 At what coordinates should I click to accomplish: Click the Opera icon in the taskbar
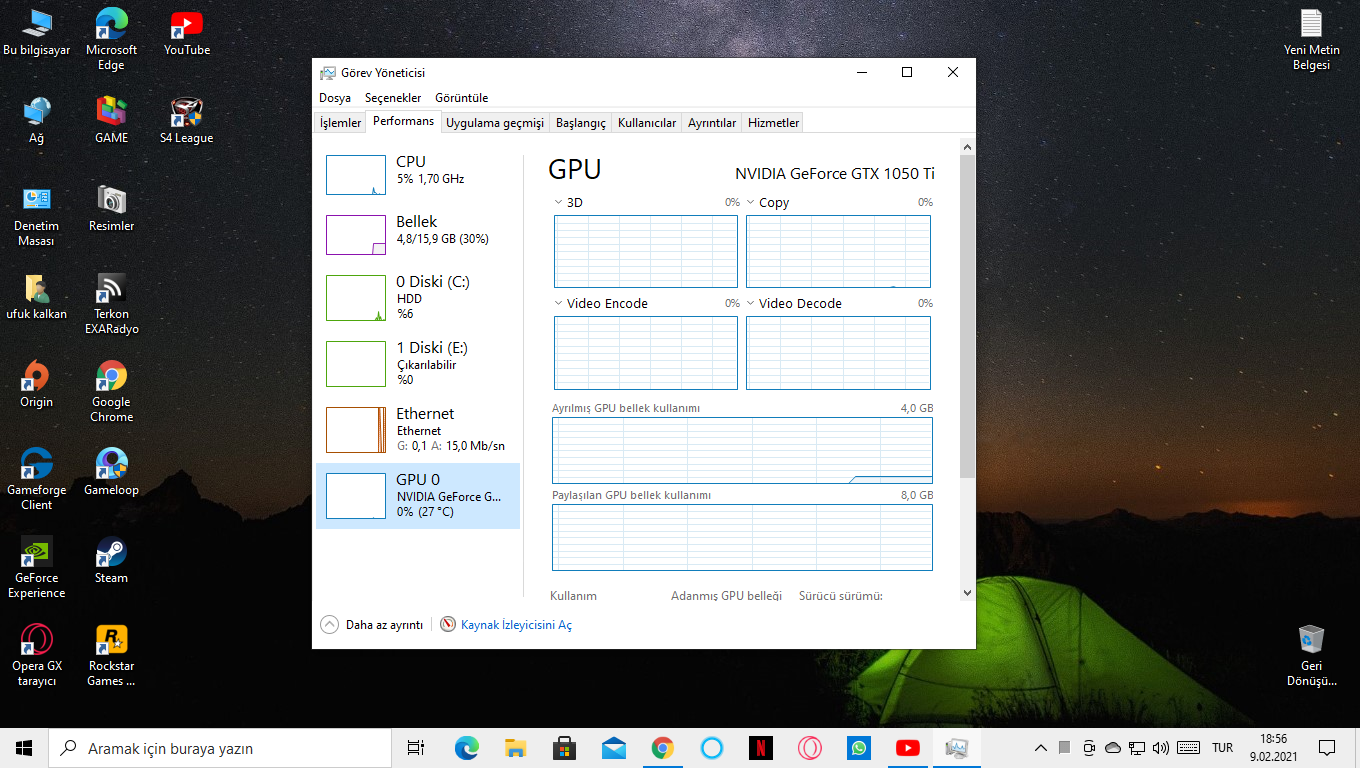click(810, 748)
